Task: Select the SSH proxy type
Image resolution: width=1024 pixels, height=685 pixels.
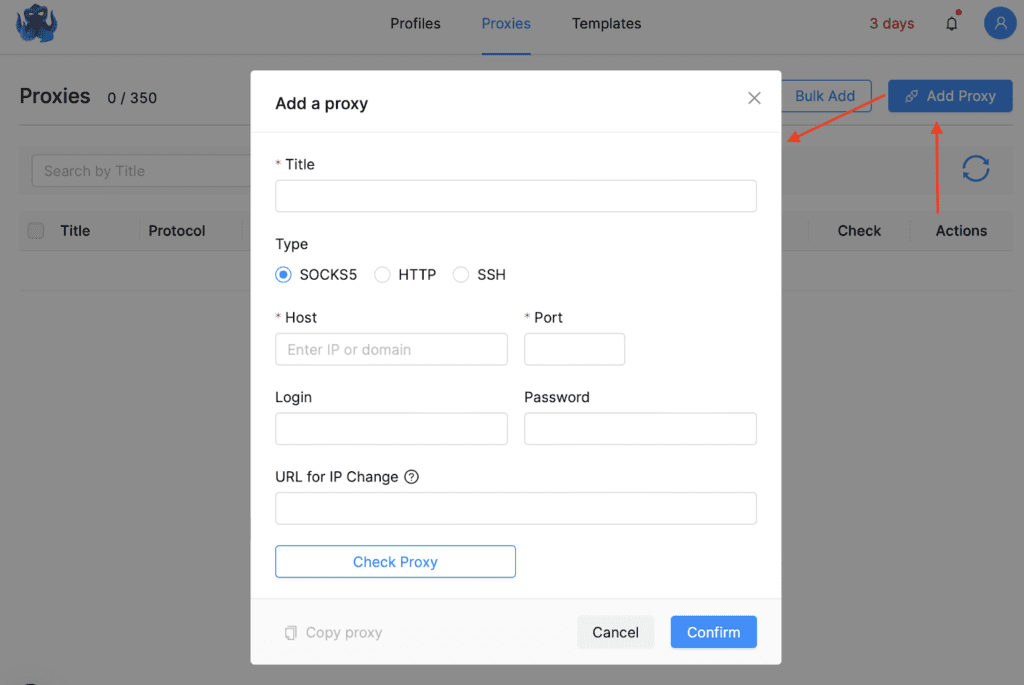Action: (x=461, y=274)
